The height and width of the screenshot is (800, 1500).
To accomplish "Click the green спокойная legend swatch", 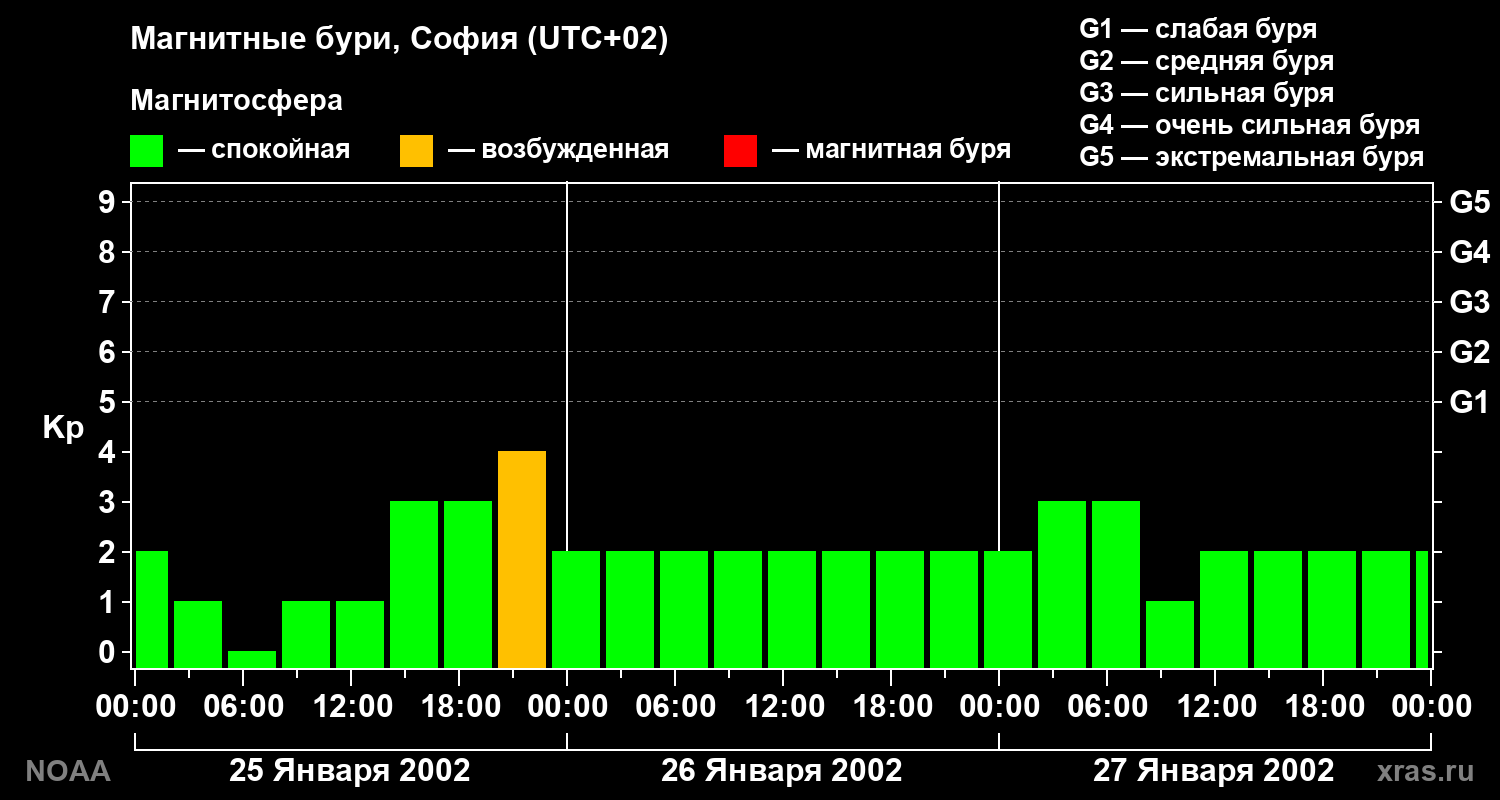I will click(146, 151).
